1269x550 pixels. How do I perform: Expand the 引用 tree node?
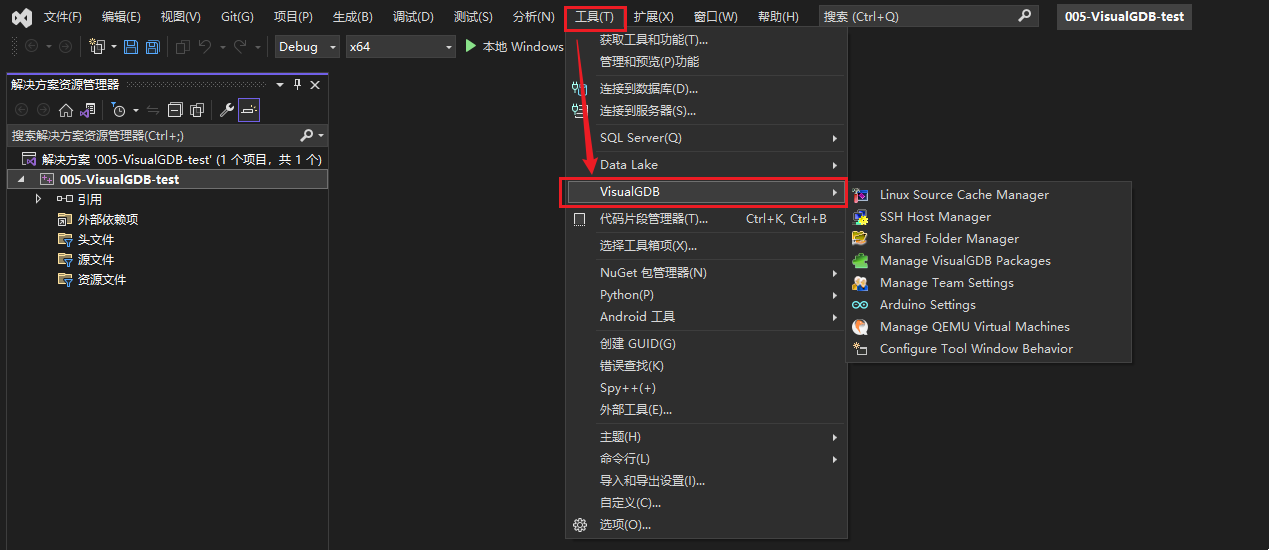pos(38,199)
